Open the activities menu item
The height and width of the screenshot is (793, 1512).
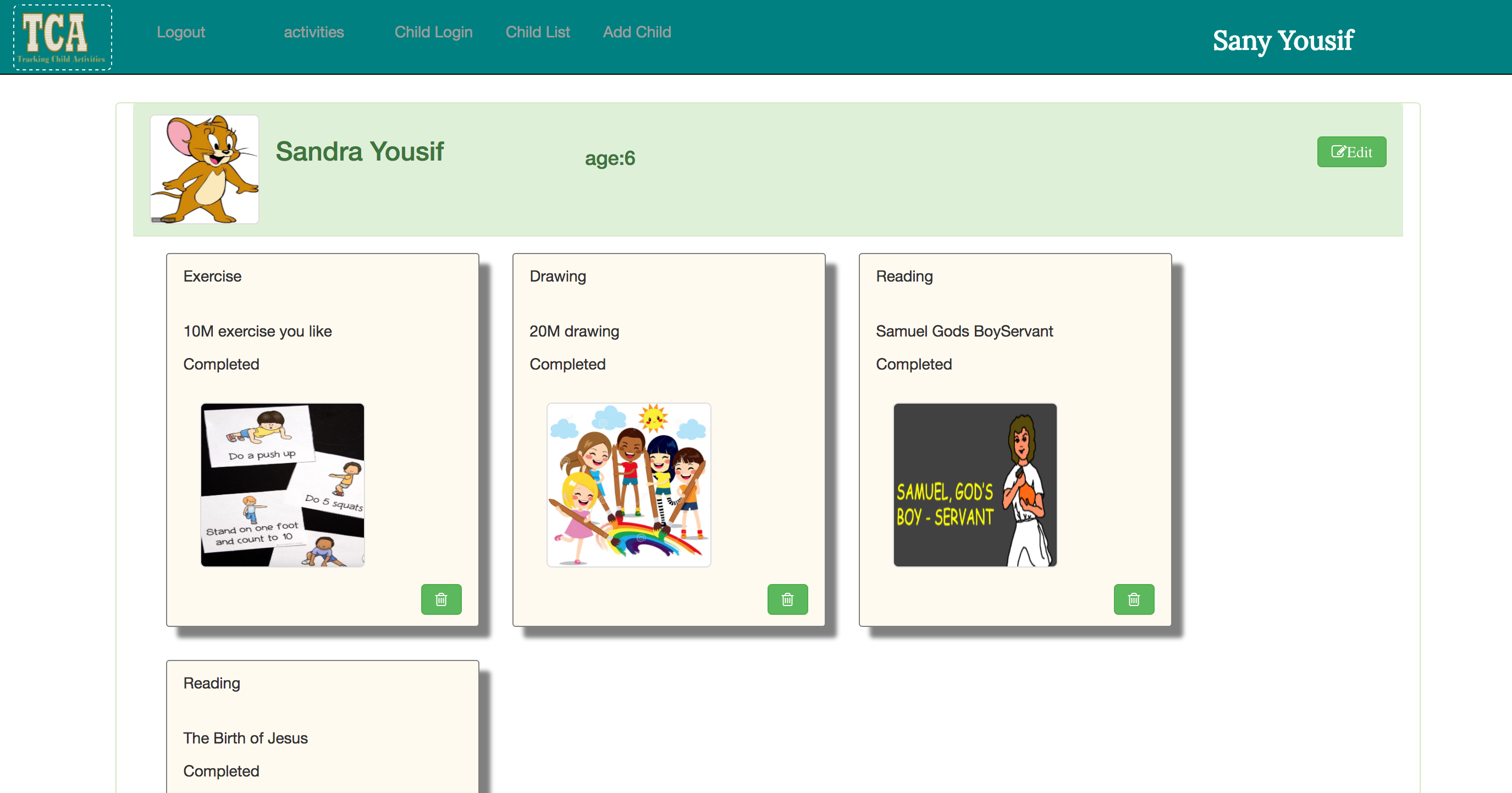[x=313, y=32]
